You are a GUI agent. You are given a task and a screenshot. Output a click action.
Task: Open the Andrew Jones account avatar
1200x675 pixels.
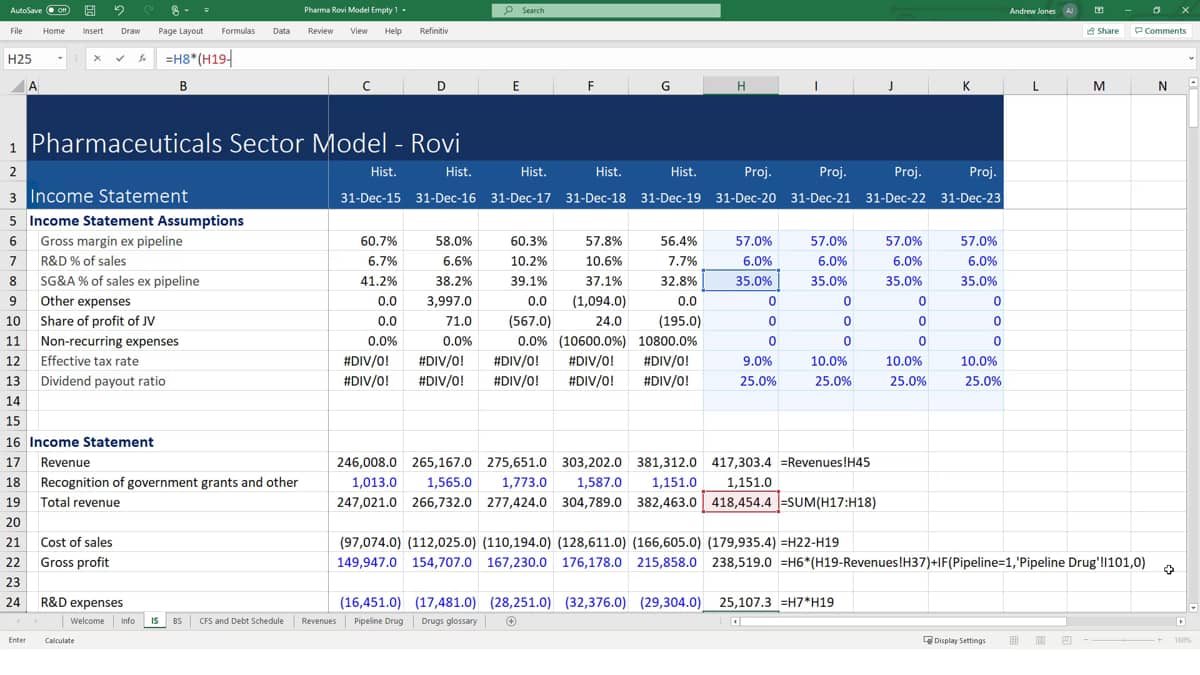[x=1069, y=10]
